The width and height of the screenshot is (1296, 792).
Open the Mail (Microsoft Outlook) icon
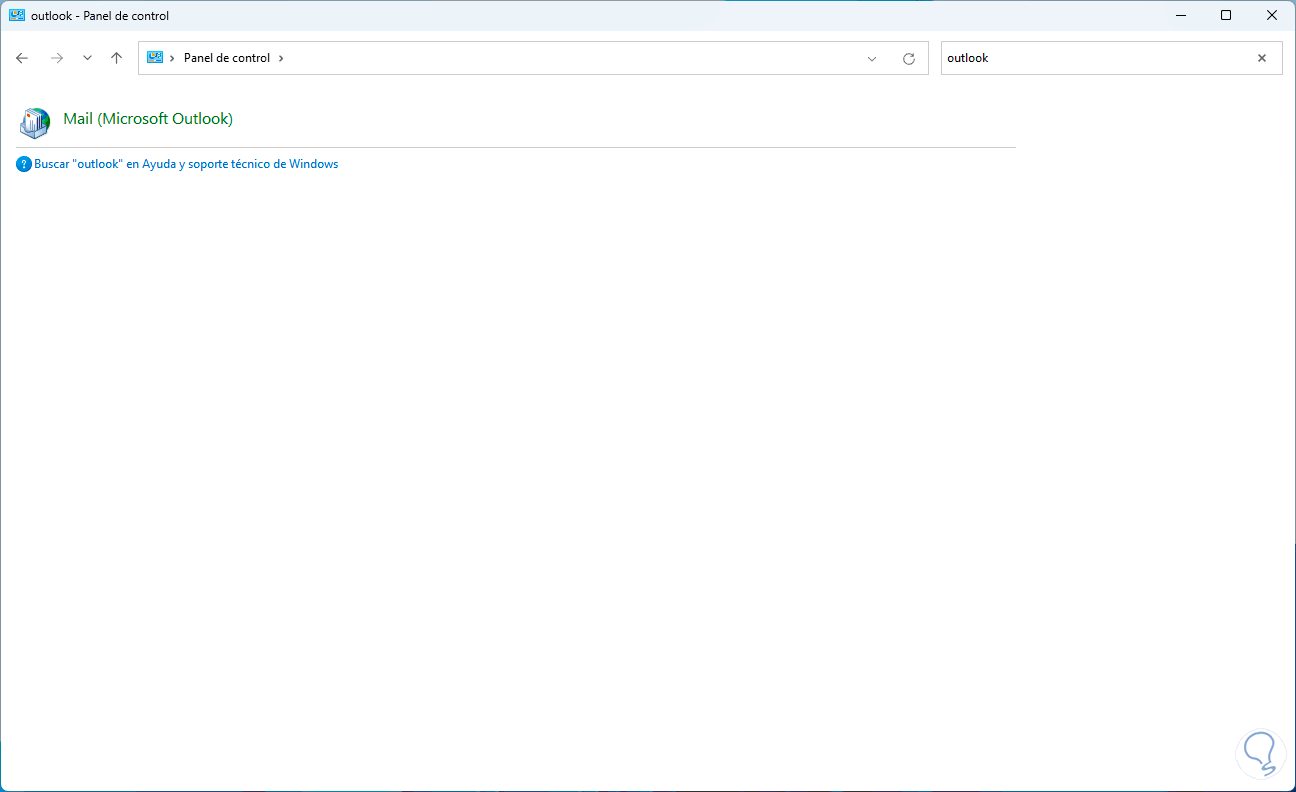point(34,122)
